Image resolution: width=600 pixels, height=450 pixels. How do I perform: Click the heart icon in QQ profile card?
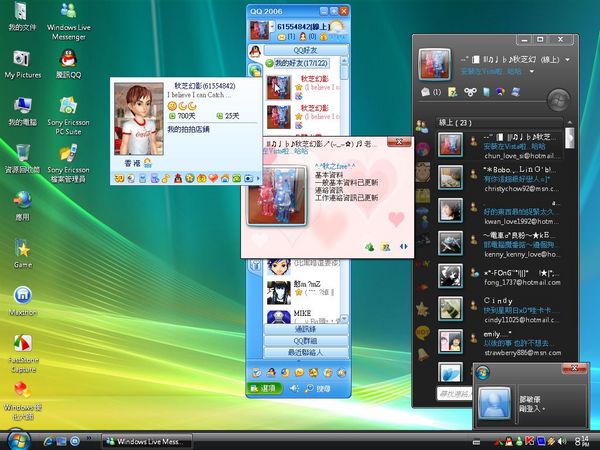(x=213, y=178)
